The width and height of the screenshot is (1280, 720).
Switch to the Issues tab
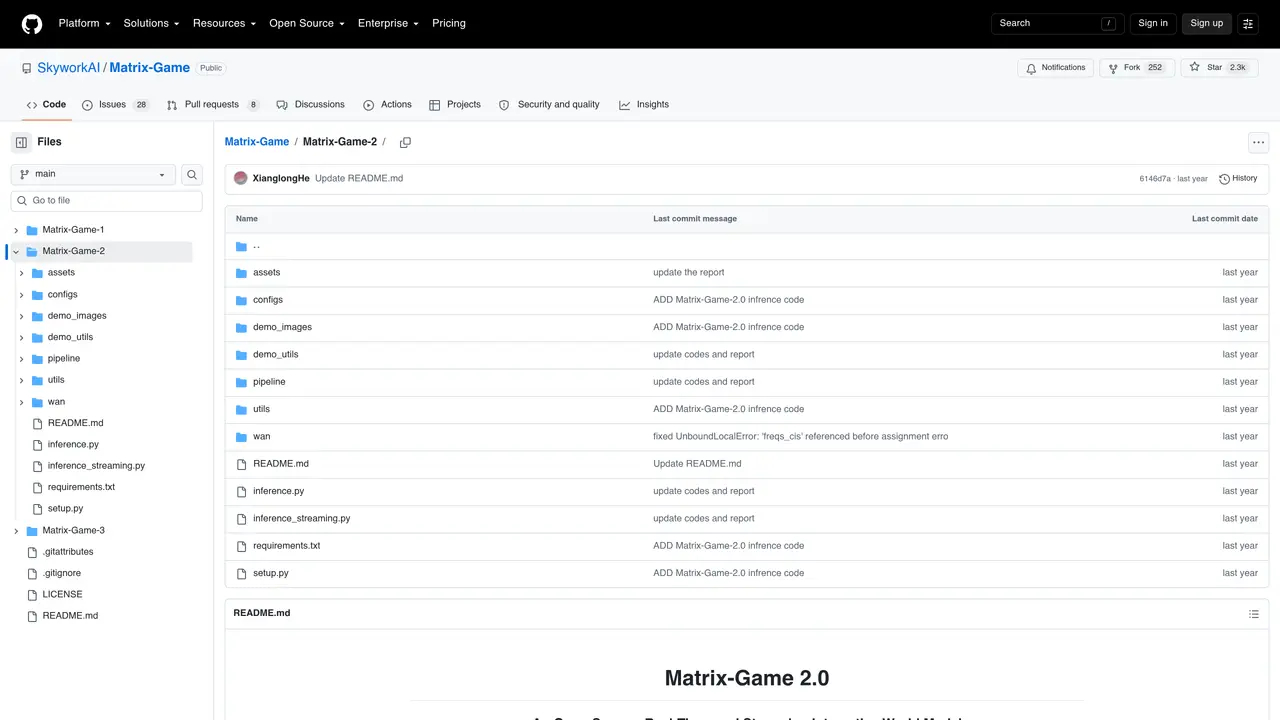pos(115,105)
